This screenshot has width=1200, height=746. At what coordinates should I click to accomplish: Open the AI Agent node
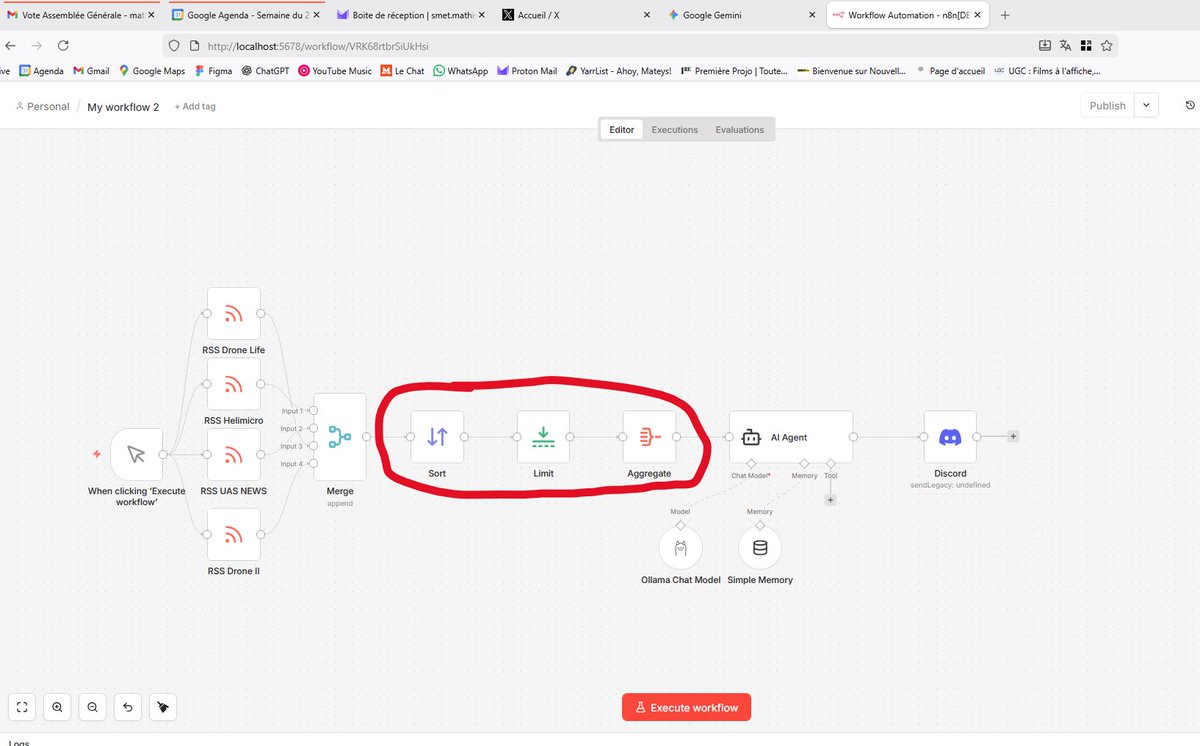pos(791,437)
